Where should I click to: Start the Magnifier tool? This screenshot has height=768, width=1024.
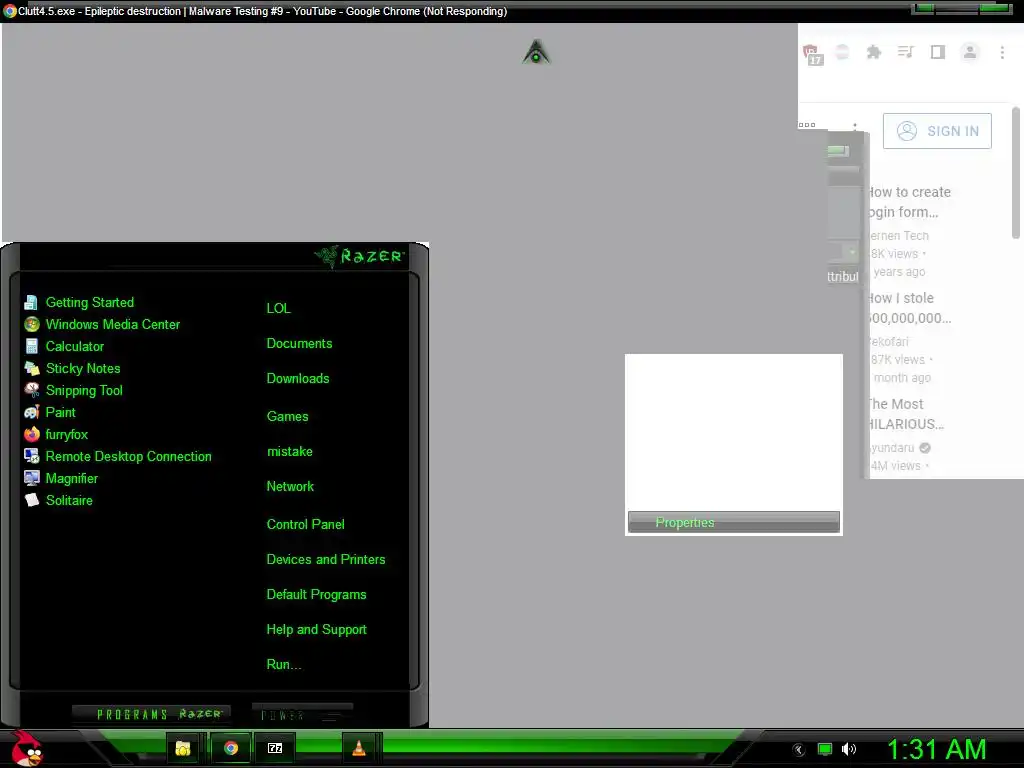[61, 479]
